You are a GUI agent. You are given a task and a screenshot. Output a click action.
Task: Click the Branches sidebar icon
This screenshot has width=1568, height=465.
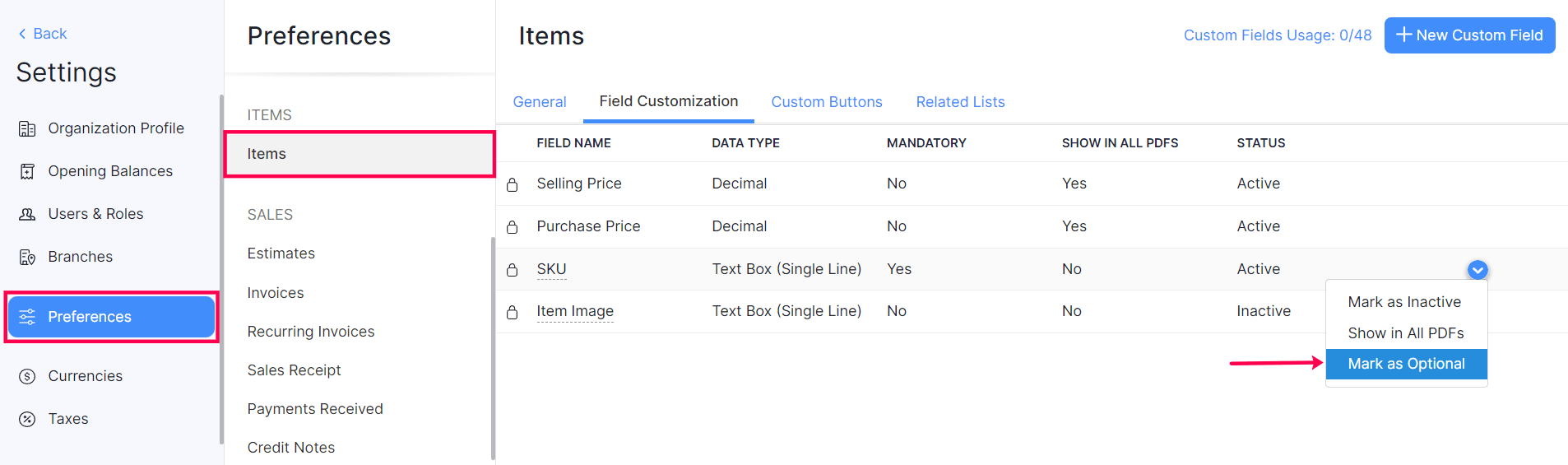coord(27,257)
